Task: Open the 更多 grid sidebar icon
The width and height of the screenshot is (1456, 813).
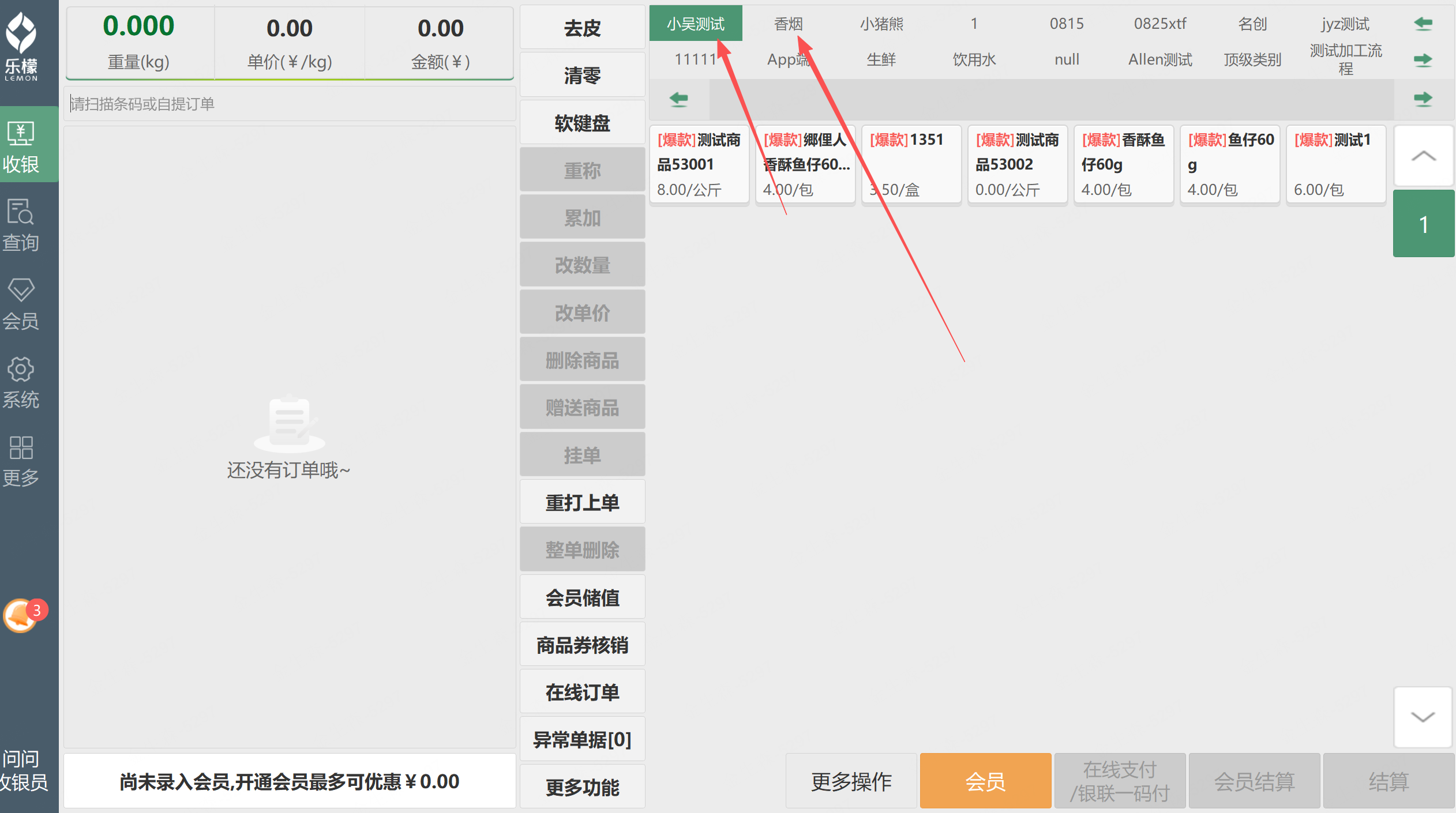Action: pyautogui.click(x=21, y=447)
